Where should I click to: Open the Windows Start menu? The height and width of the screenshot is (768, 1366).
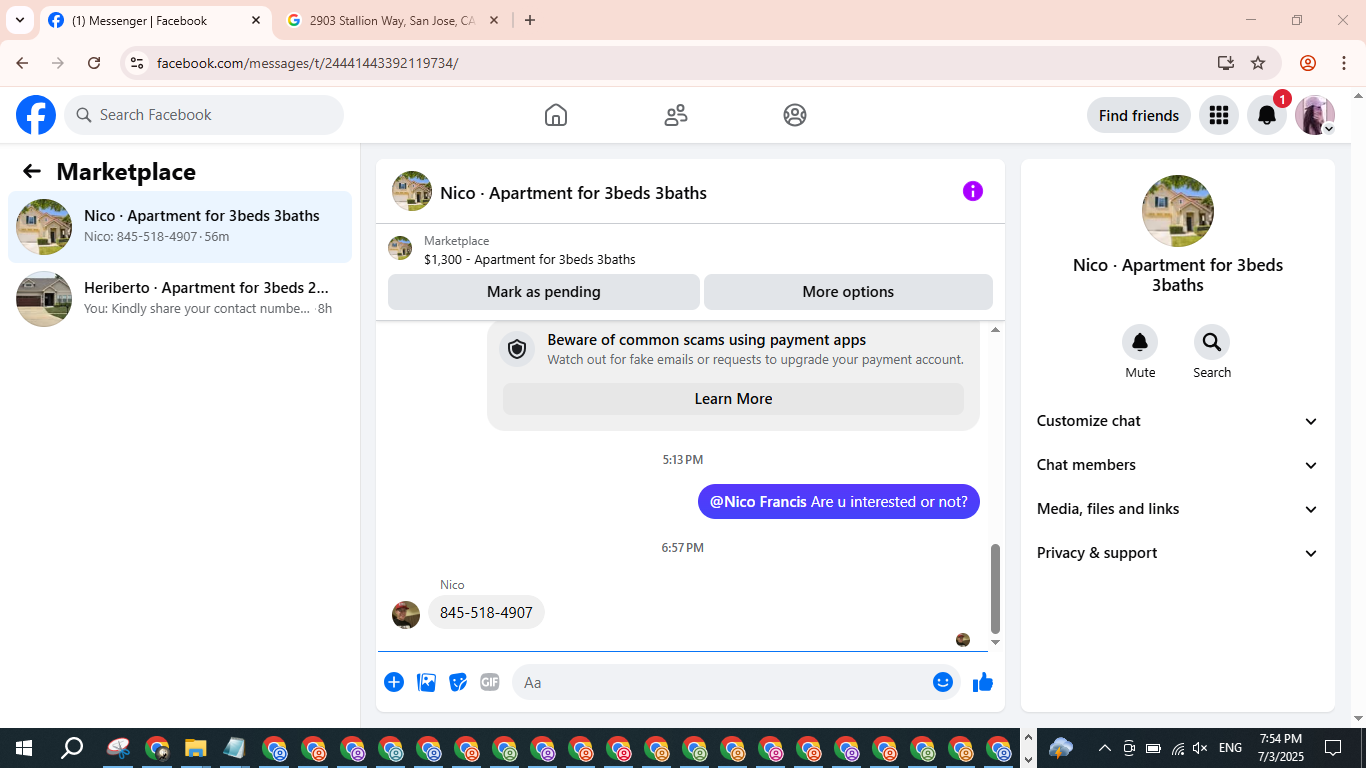24,748
